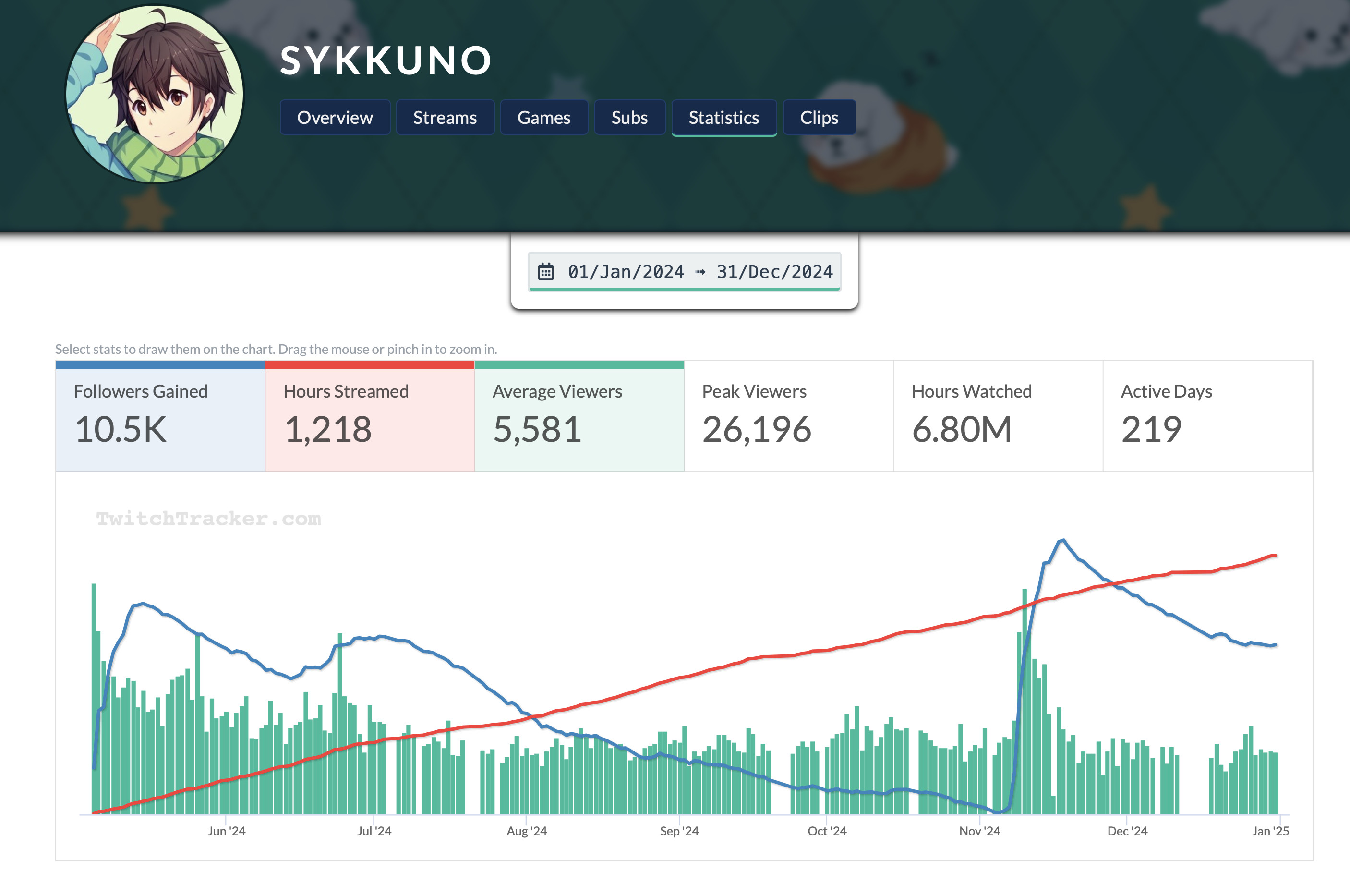Click the calendar icon in date picker
Image resolution: width=1350 pixels, height=896 pixels.
545,271
